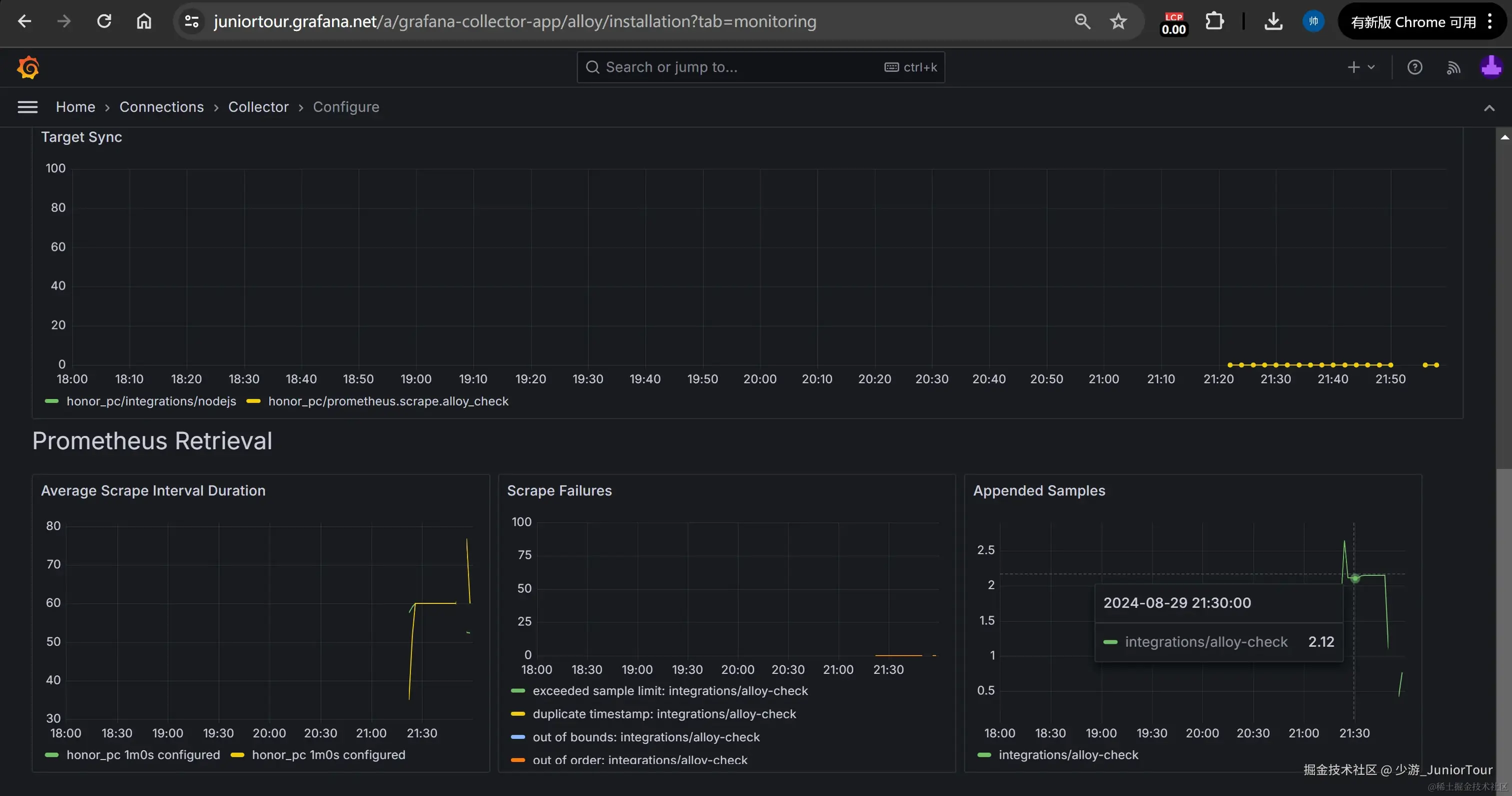Screen dimensions: 1512x796
Task: Toggle the honor_pc/integrations/nodejs series in Target Sync
Action: click(151, 401)
